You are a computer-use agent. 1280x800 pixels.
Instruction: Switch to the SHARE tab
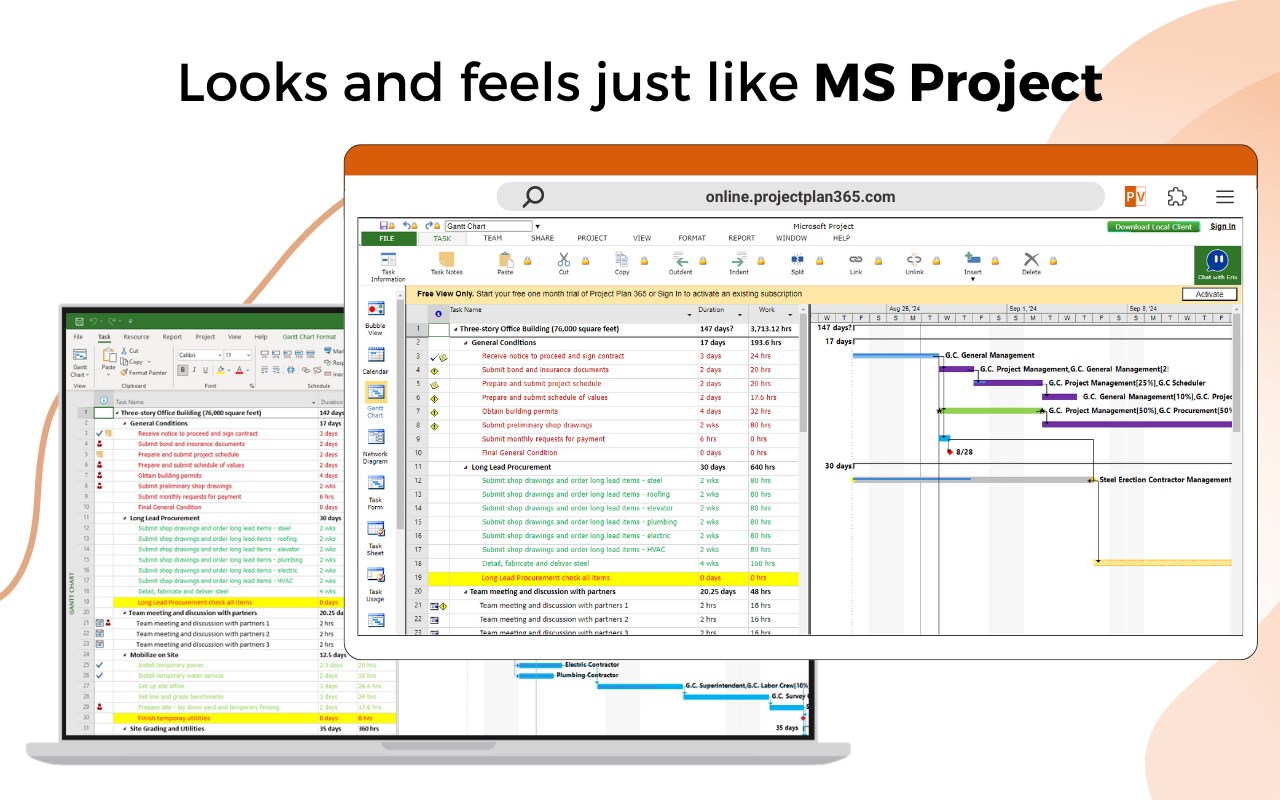(x=542, y=238)
